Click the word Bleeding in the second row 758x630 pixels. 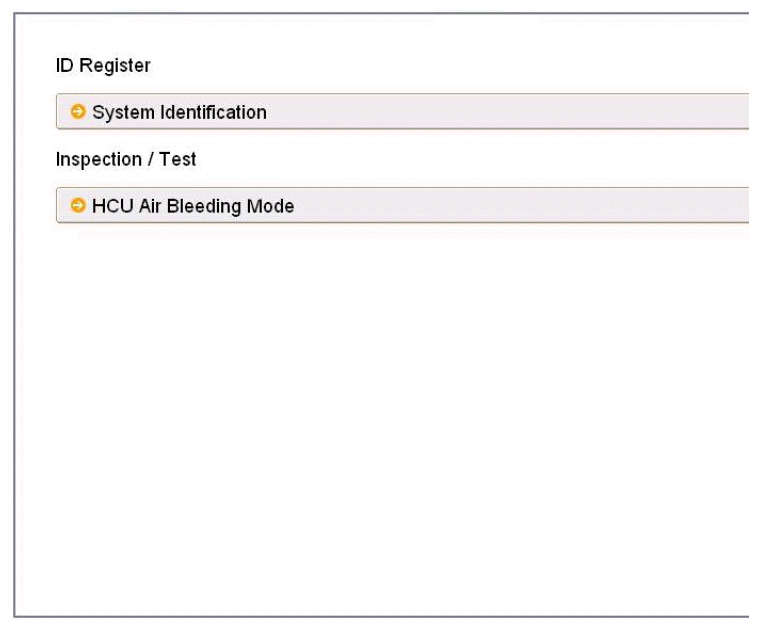(x=204, y=206)
